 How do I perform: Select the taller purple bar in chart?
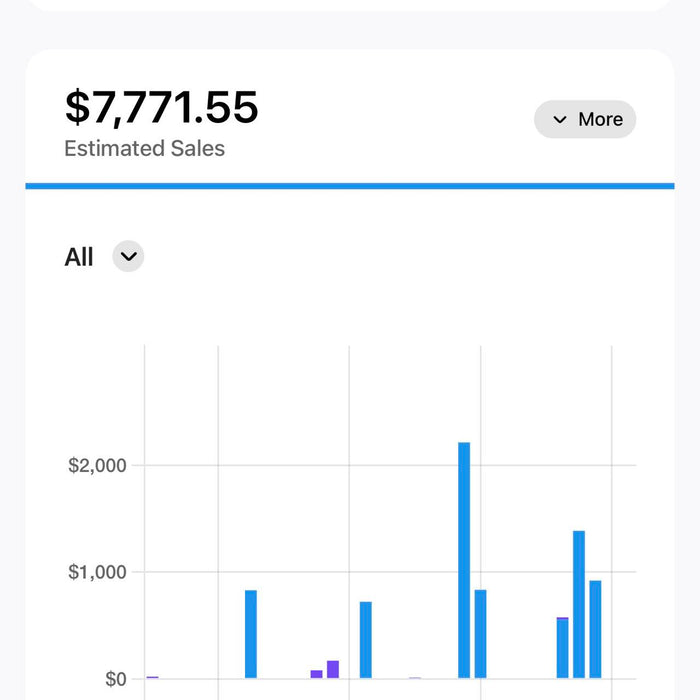point(333,669)
